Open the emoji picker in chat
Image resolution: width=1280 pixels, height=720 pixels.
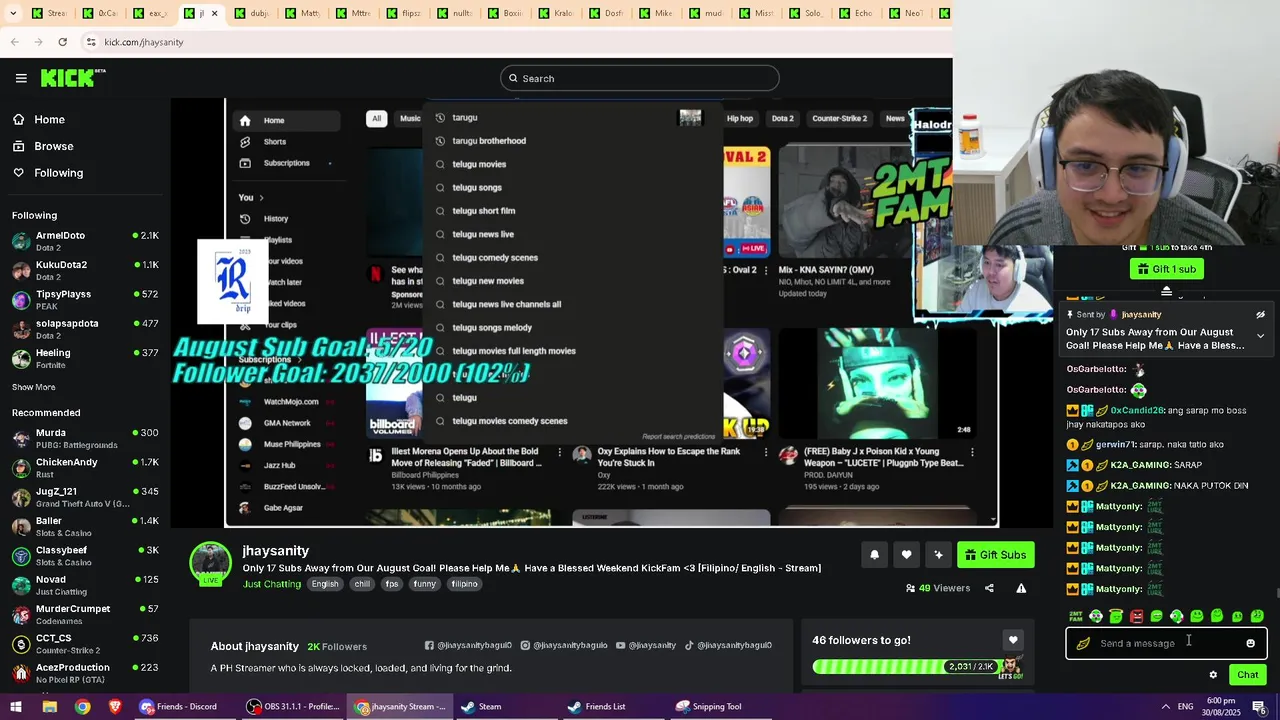[1250, 643]
